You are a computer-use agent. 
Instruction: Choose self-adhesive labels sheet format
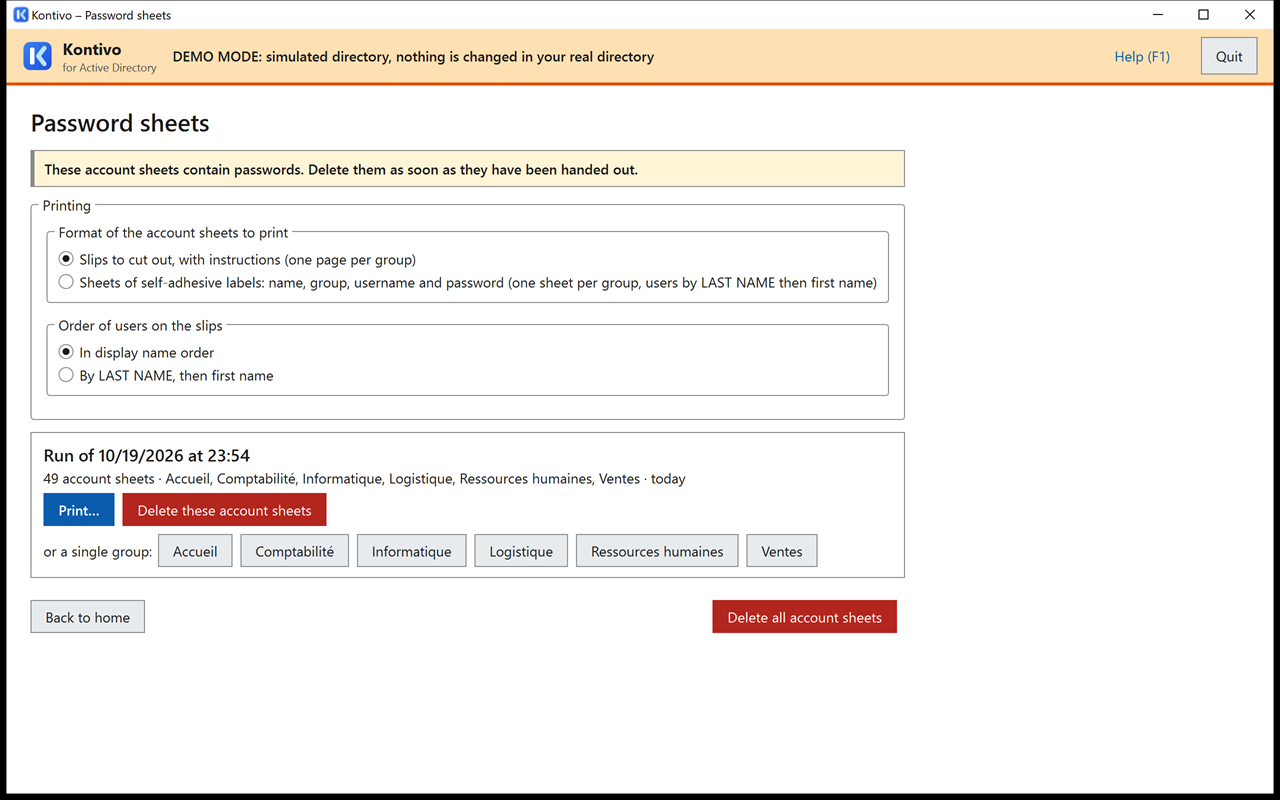coord(66,282)
